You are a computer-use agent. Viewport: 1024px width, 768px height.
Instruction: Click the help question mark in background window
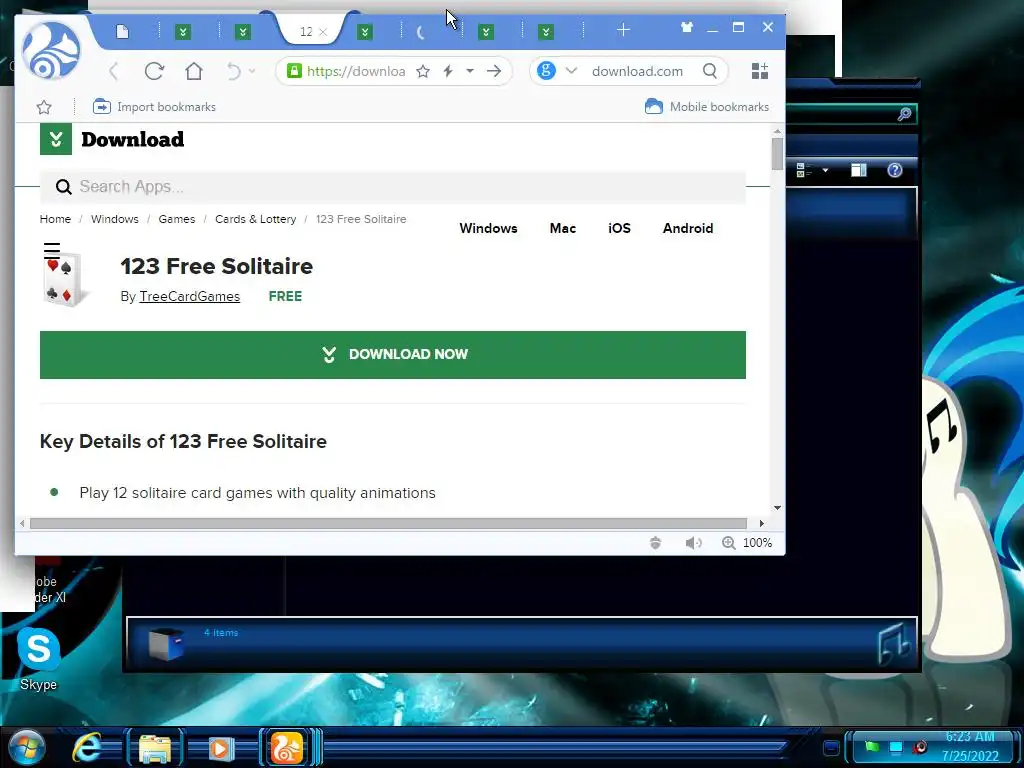pyautogui.click(x=895, y=170)
